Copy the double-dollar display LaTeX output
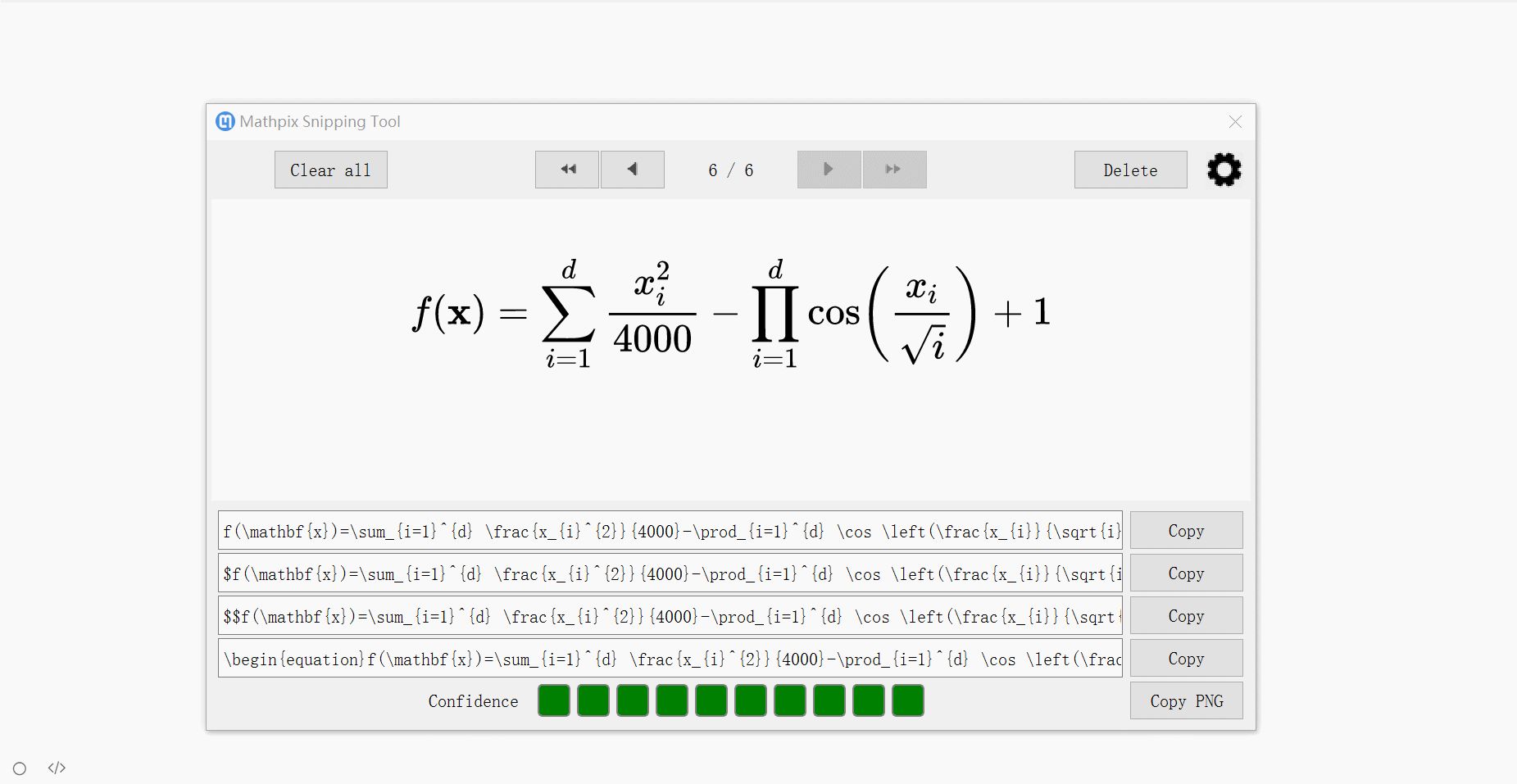 point(1186,616)
